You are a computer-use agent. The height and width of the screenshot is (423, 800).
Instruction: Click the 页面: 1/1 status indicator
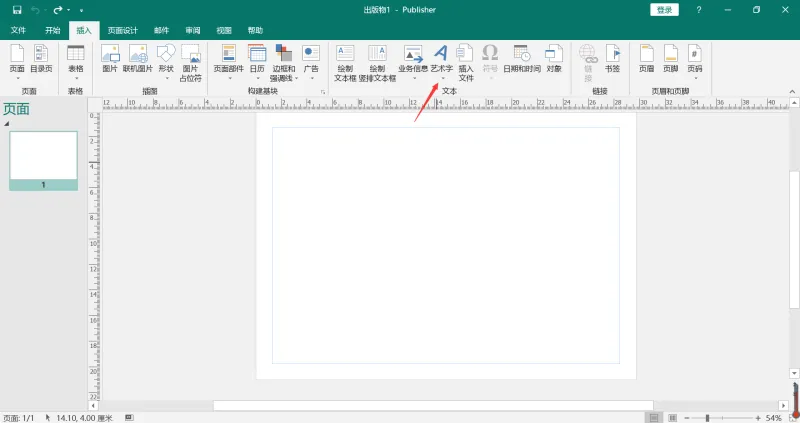19,418
